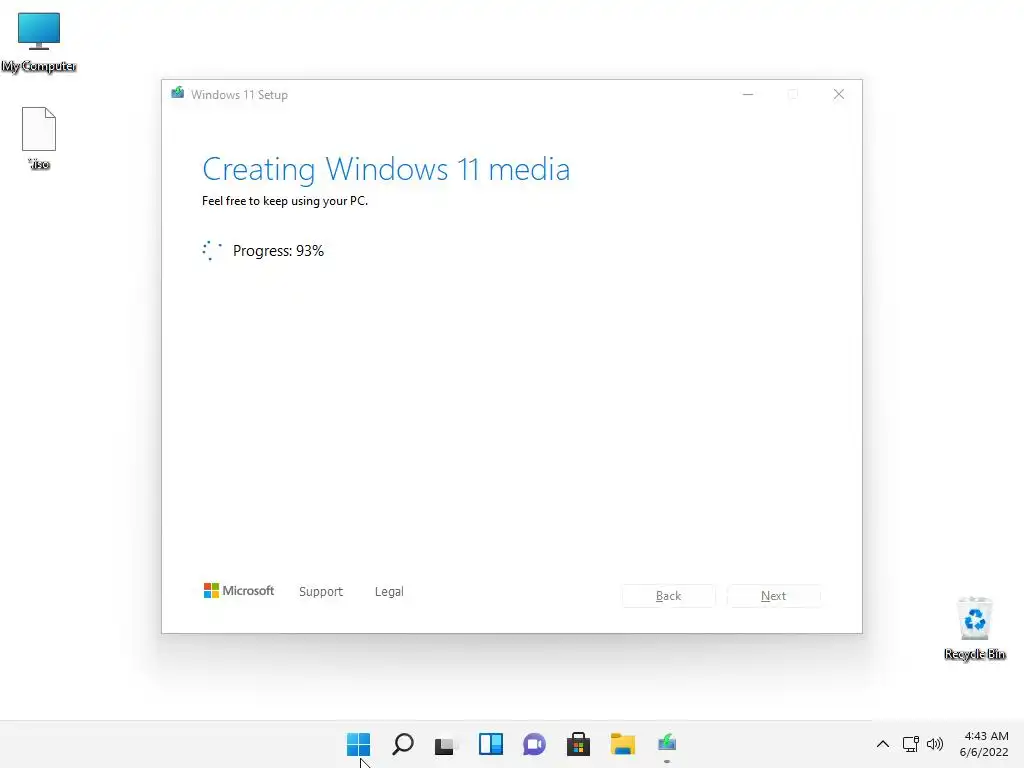Select the iso file on desktop
This screenshot has height=768, width=1024.
pos(39,138)
